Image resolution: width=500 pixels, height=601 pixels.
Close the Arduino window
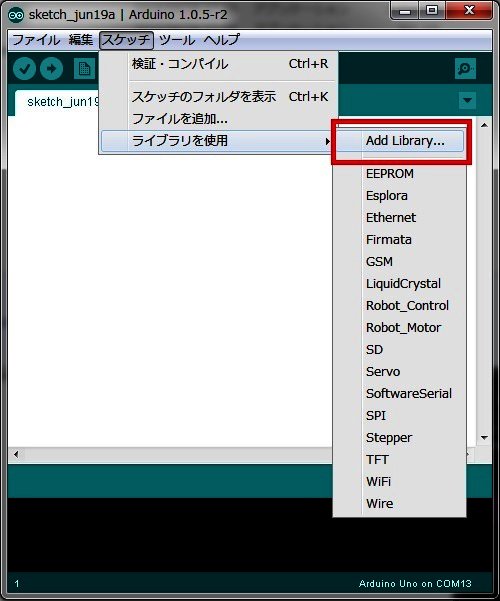pyautogui.click(x=469, y=11)
